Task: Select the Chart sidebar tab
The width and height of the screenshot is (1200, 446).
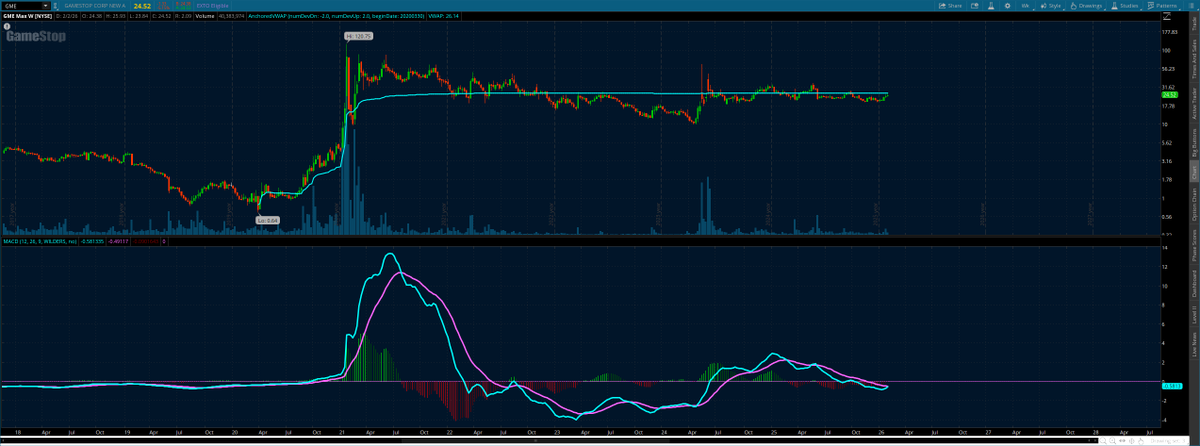Action: (1194, 174)
